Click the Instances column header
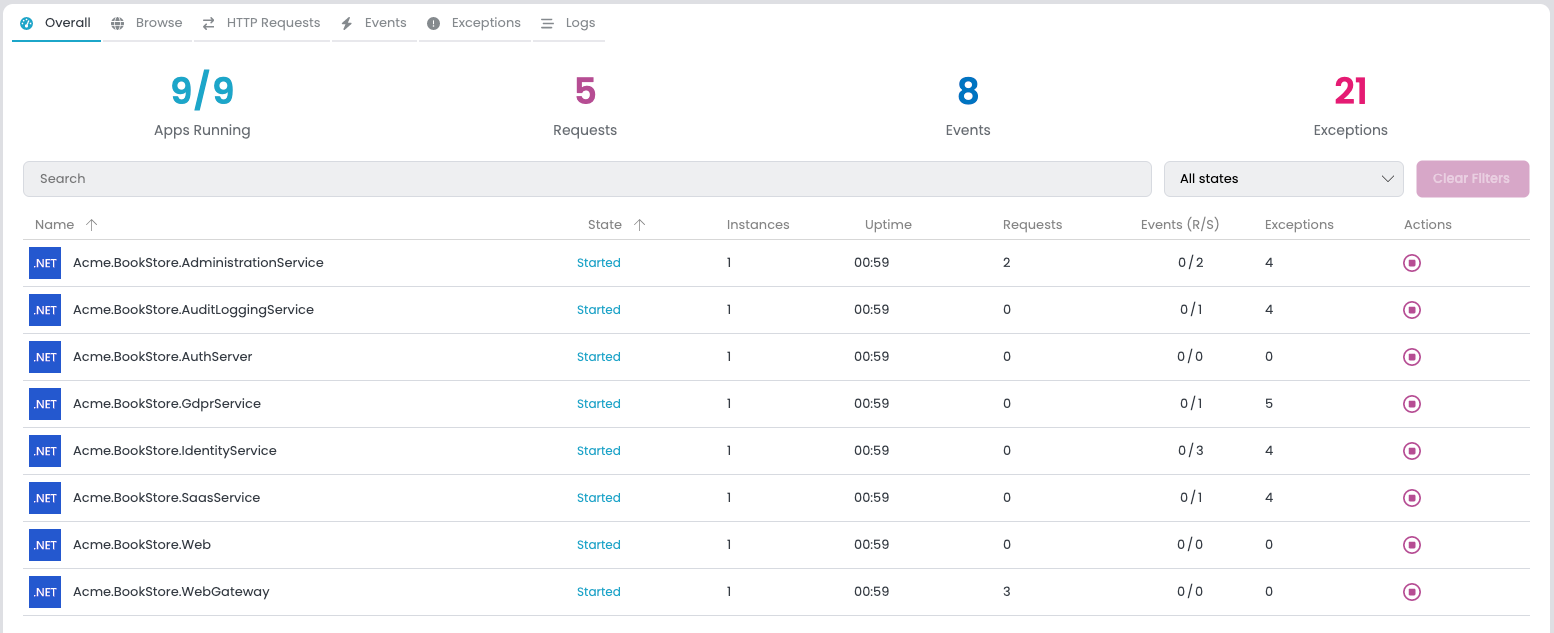The image size is (1554, 633). (x=758, y=225)
